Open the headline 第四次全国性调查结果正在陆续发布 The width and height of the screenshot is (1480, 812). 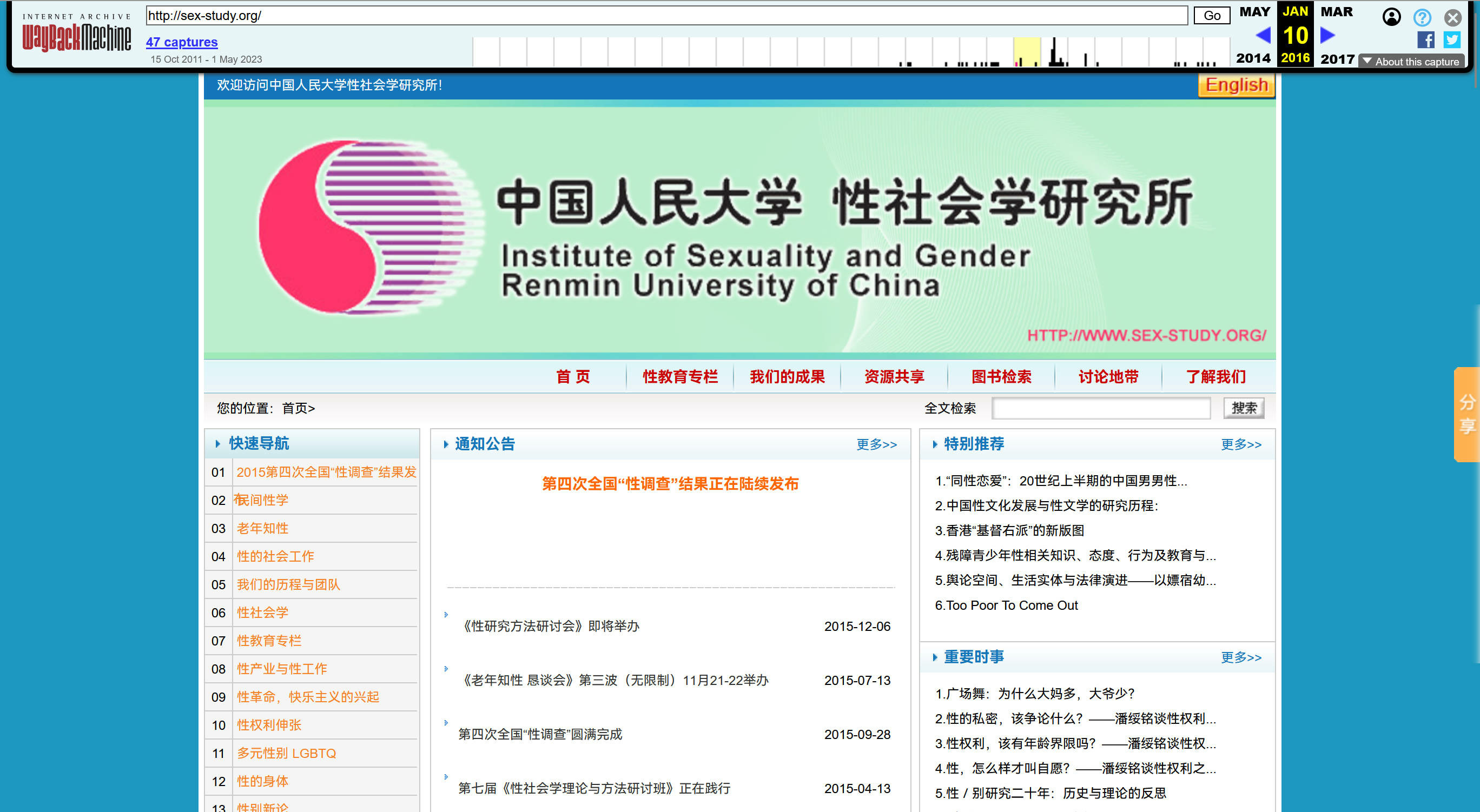(x=670, y=484)
